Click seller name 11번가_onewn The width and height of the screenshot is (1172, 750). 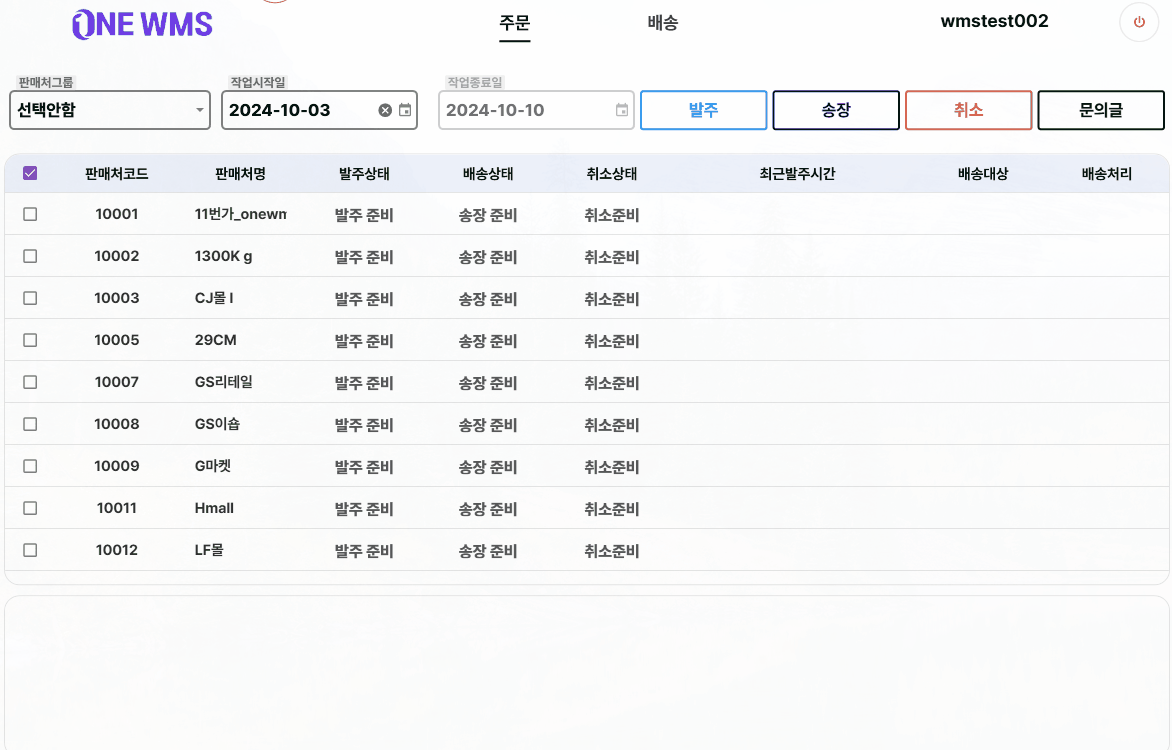point(240,214)
